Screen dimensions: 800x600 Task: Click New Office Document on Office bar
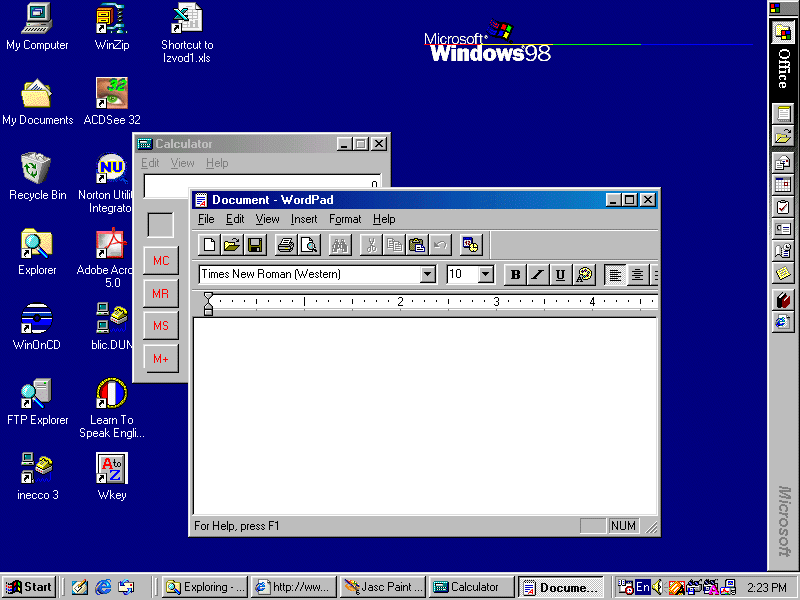[783, 113]
